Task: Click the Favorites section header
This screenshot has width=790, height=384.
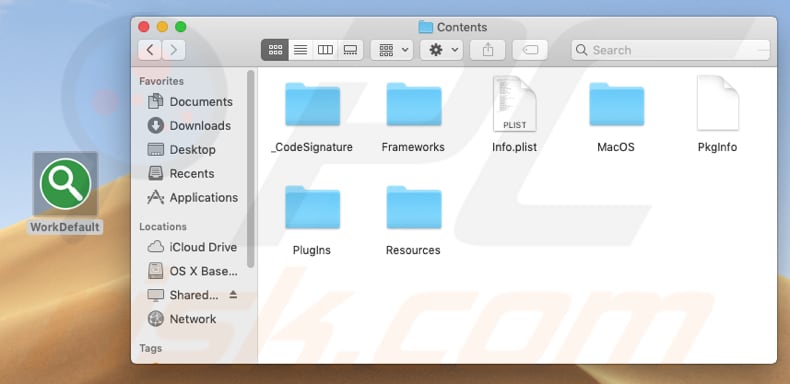Action: [161, 81]
